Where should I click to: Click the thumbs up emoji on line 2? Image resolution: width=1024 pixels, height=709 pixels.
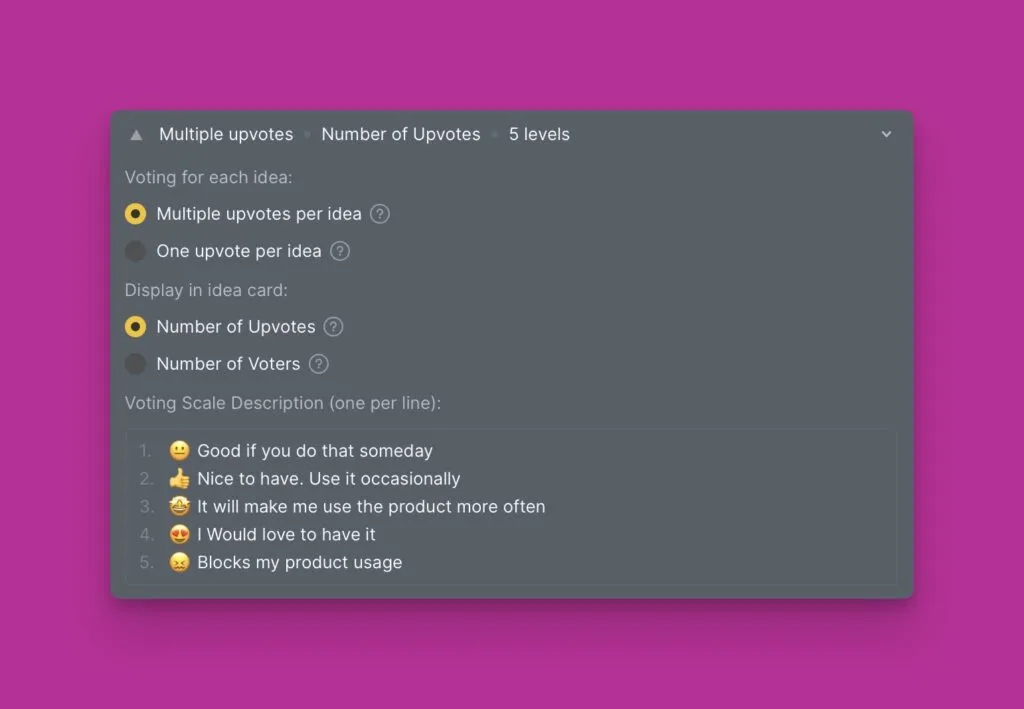click(179, 479)
